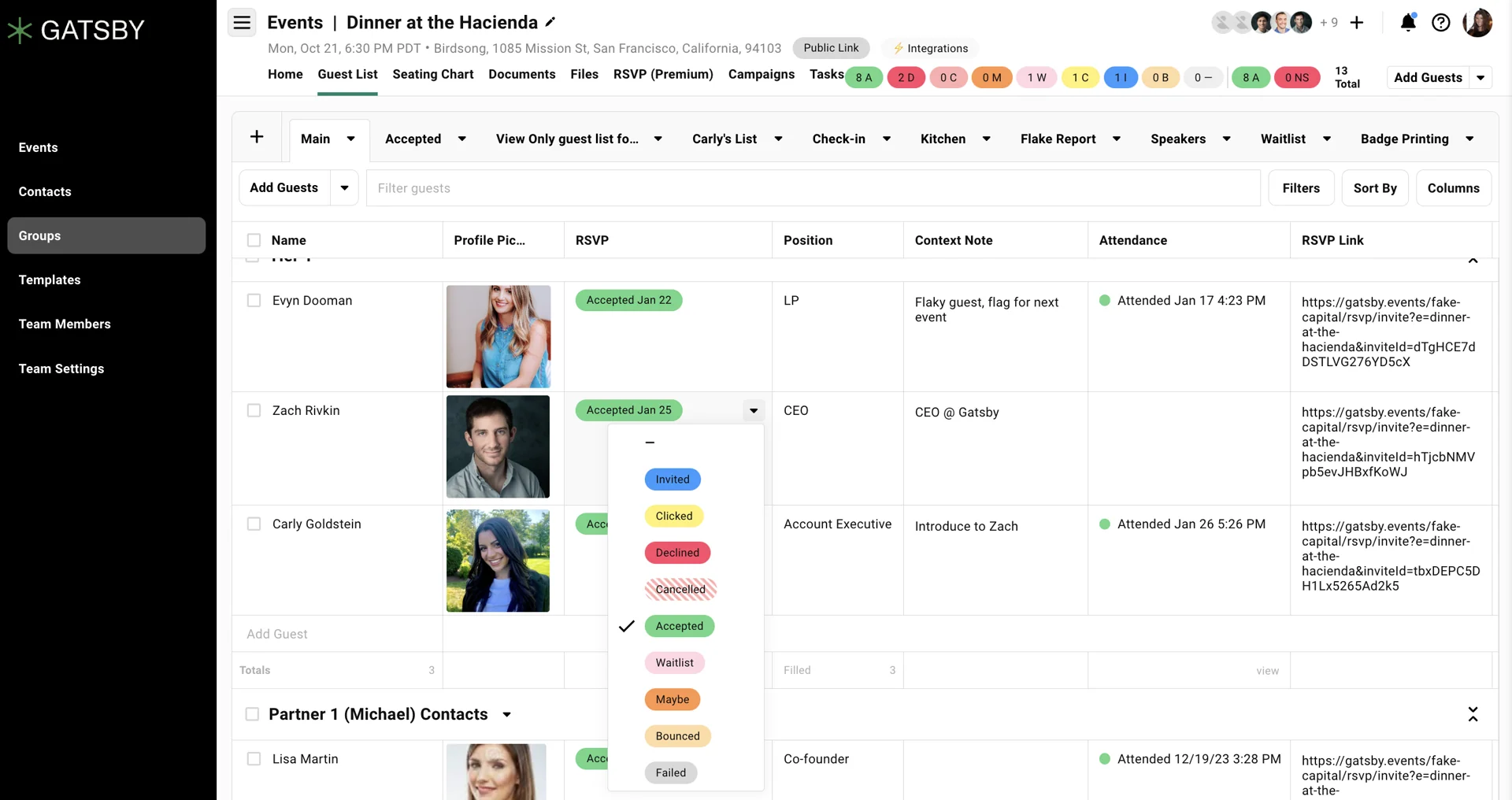This screenshot has height=800, width=1512.
Task: Open Evyn Dooman's profile picture
Action: (x=498, y=336)
